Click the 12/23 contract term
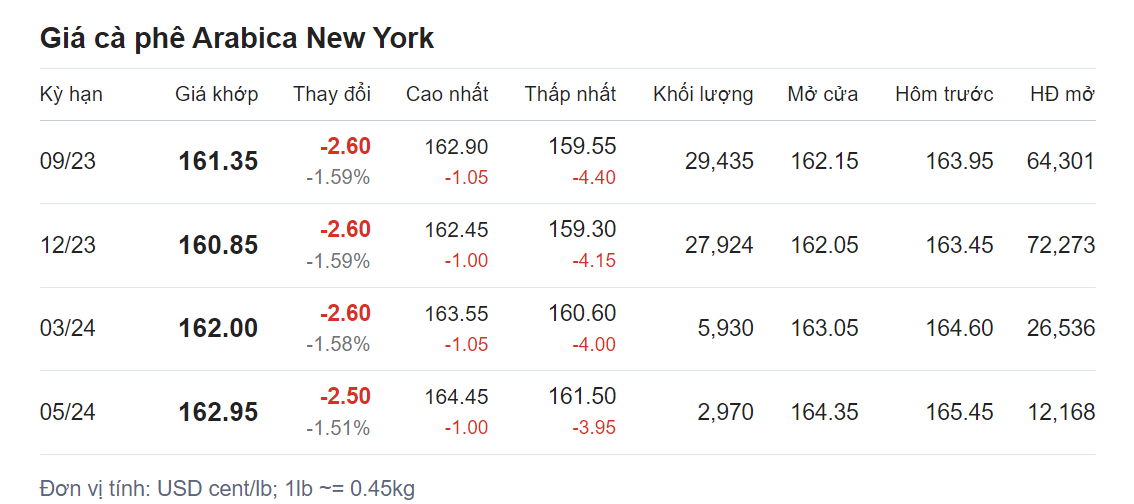Viewport: 1134px width, 504px height. click(68, 245)
